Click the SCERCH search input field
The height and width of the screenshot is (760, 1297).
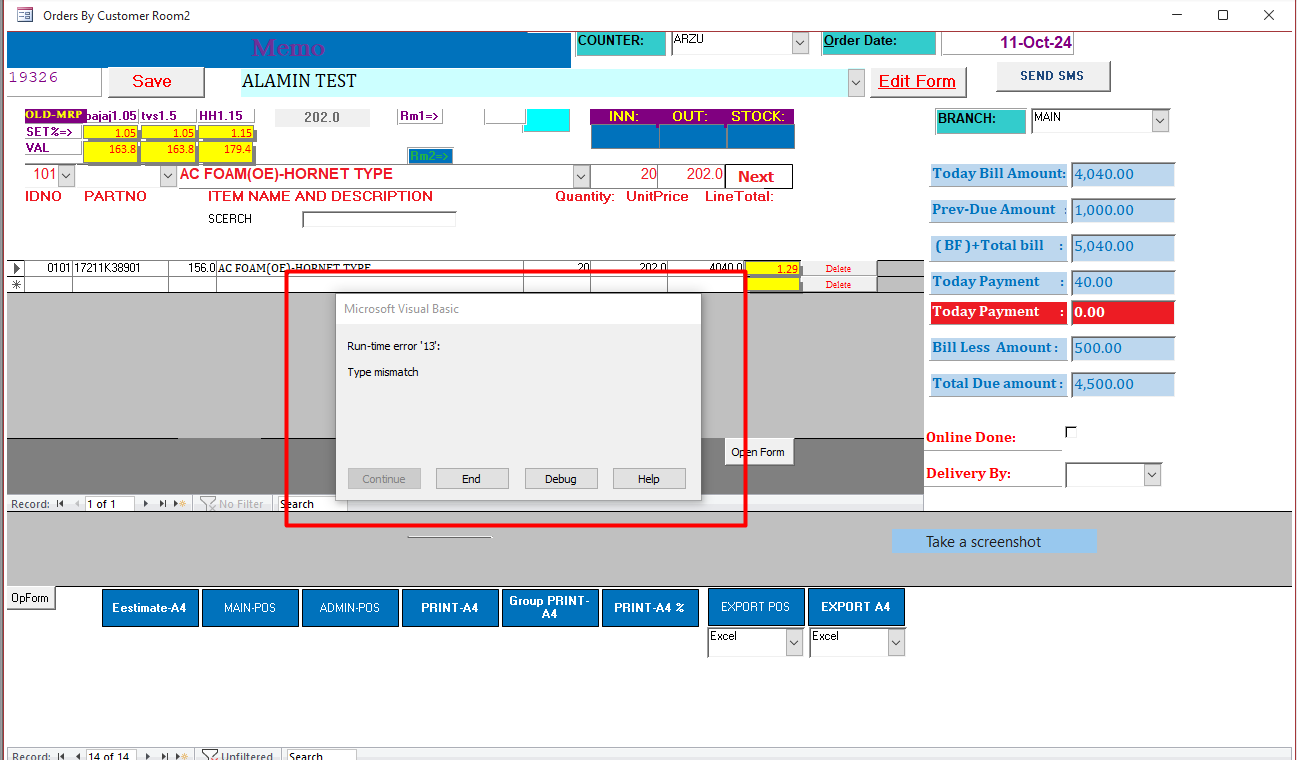(x=379, y=219)
